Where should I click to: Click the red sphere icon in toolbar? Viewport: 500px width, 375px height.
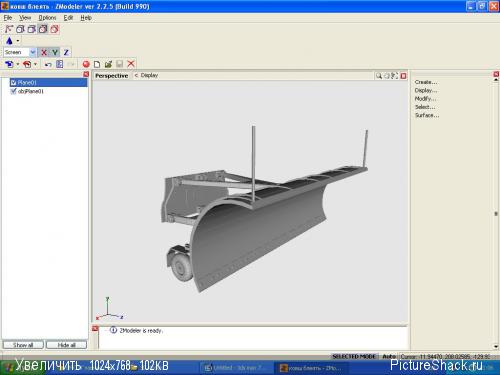click(86, 64)
